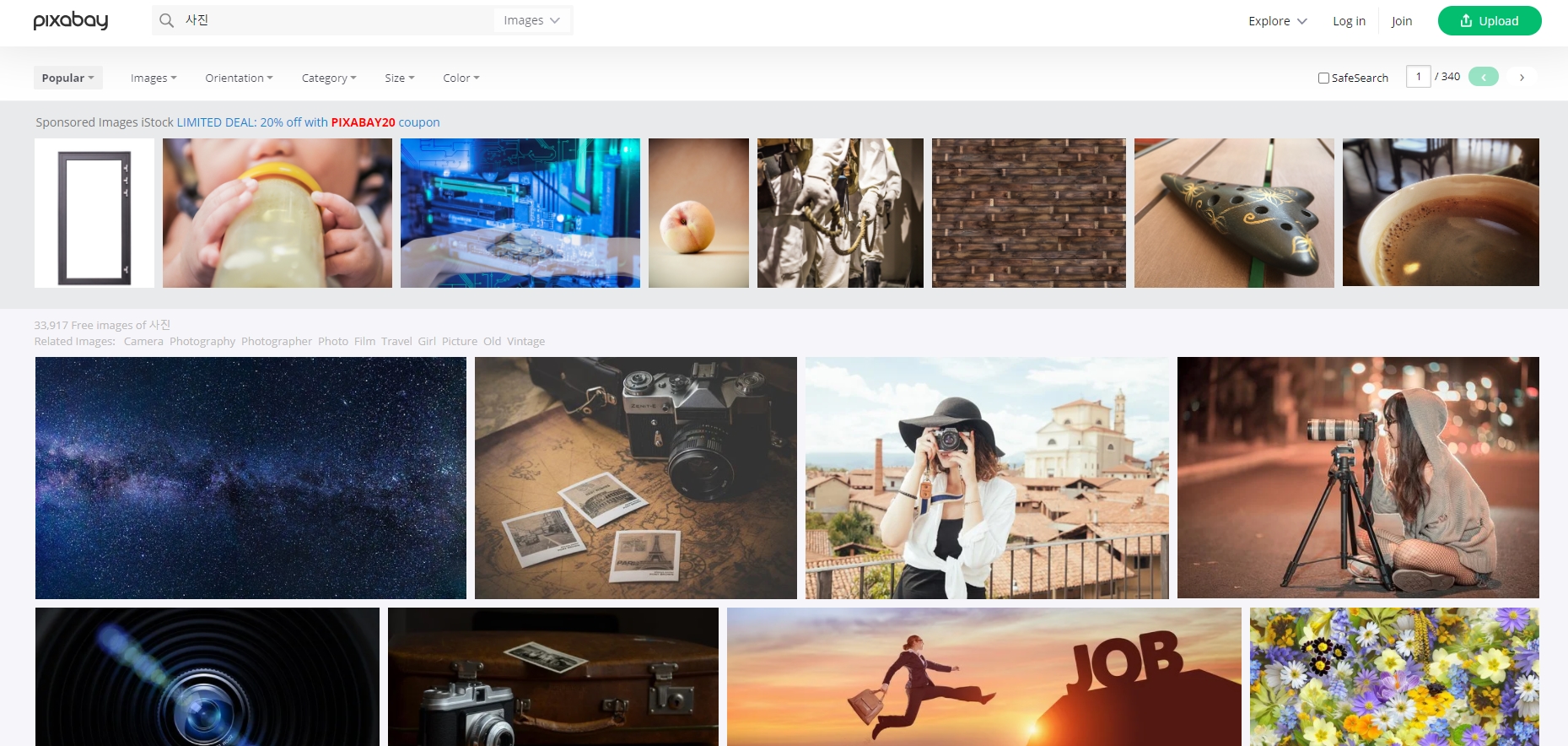This screenshot has width=1568, height=746.
Task: Click the Picture related tag
Action: (460, 341)
